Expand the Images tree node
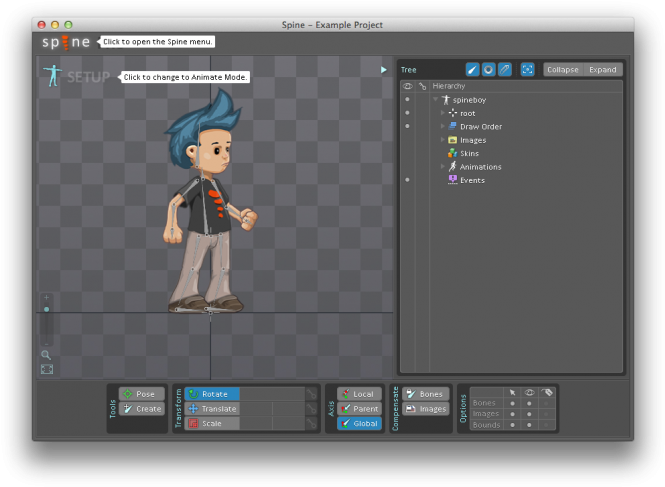 (442, 140)
